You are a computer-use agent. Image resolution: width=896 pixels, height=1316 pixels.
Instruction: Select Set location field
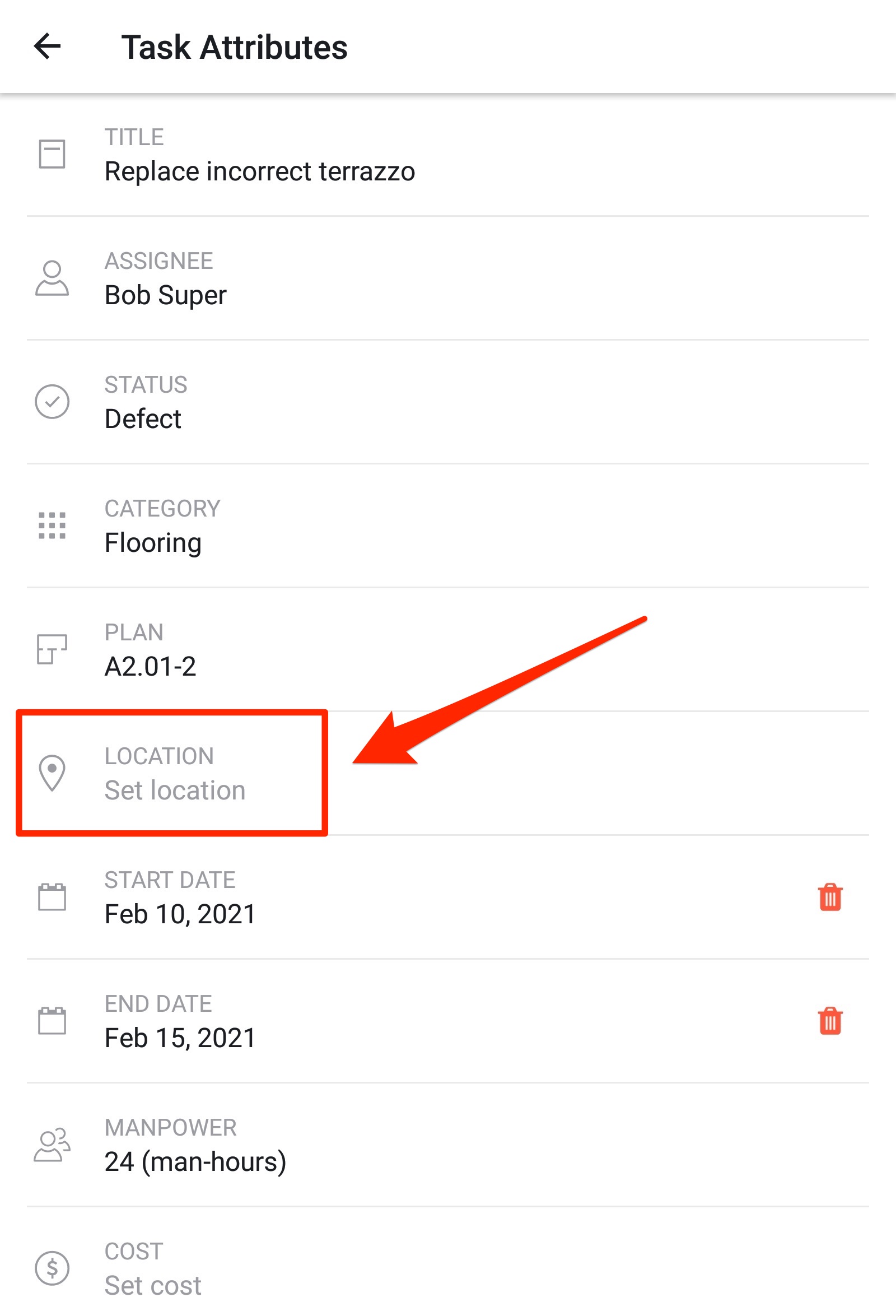[447, 773]
